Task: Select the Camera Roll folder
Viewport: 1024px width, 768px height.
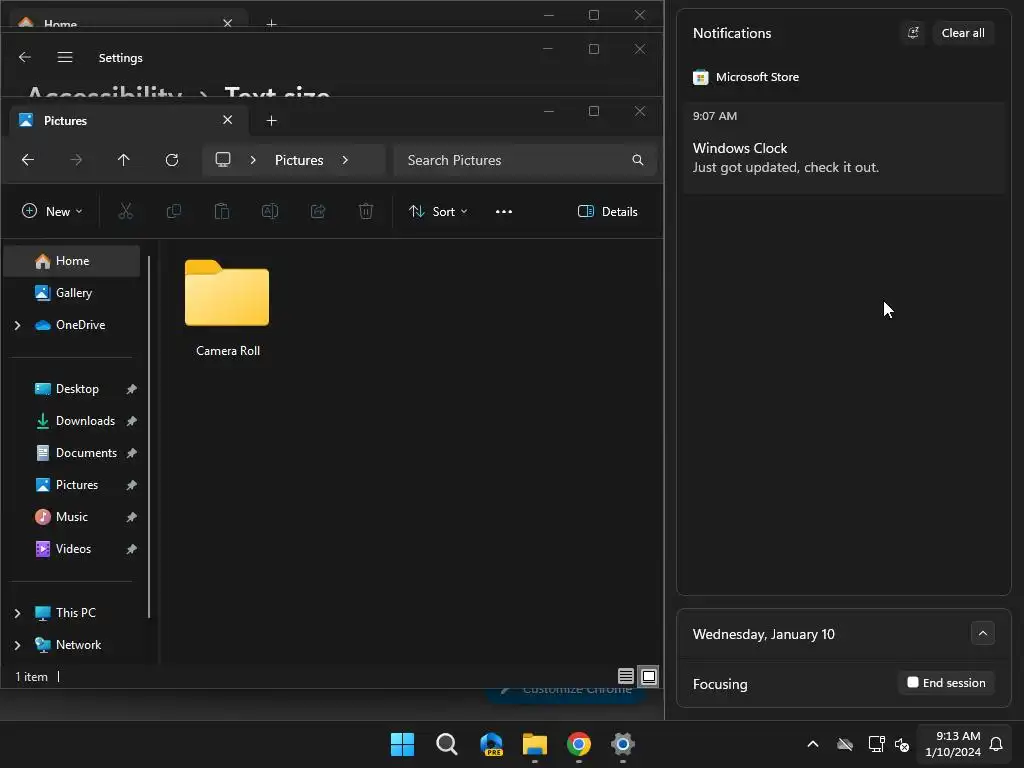Action: (x=227, y=308)
